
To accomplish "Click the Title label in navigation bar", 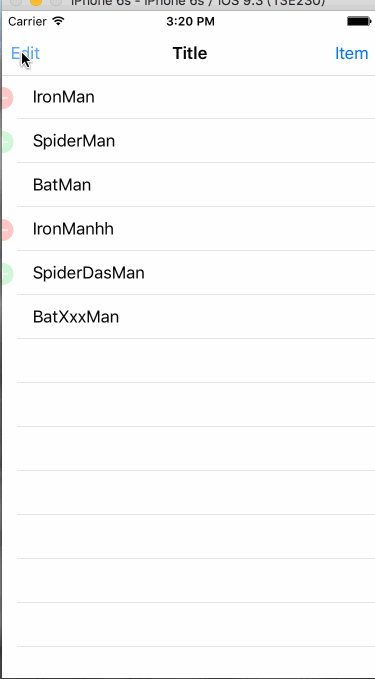I will 190,53.
